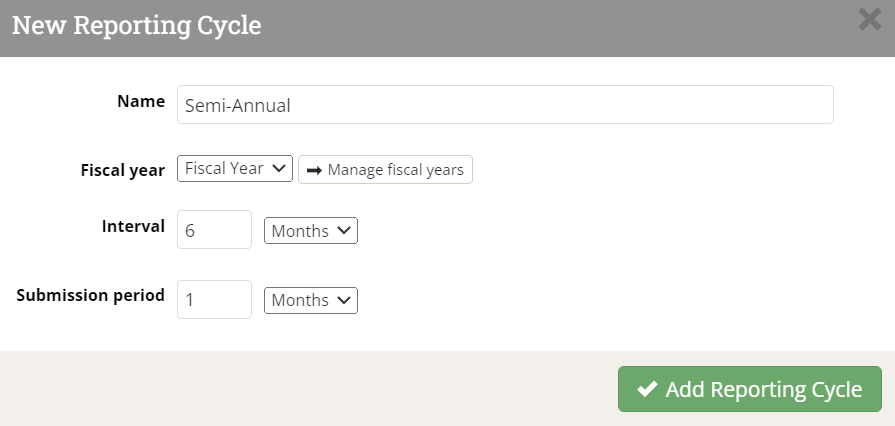Viewport: 895px width, 426px height.
Task: Click the New Reporting Cycle dialog title
Action: (x=137, y=26)
